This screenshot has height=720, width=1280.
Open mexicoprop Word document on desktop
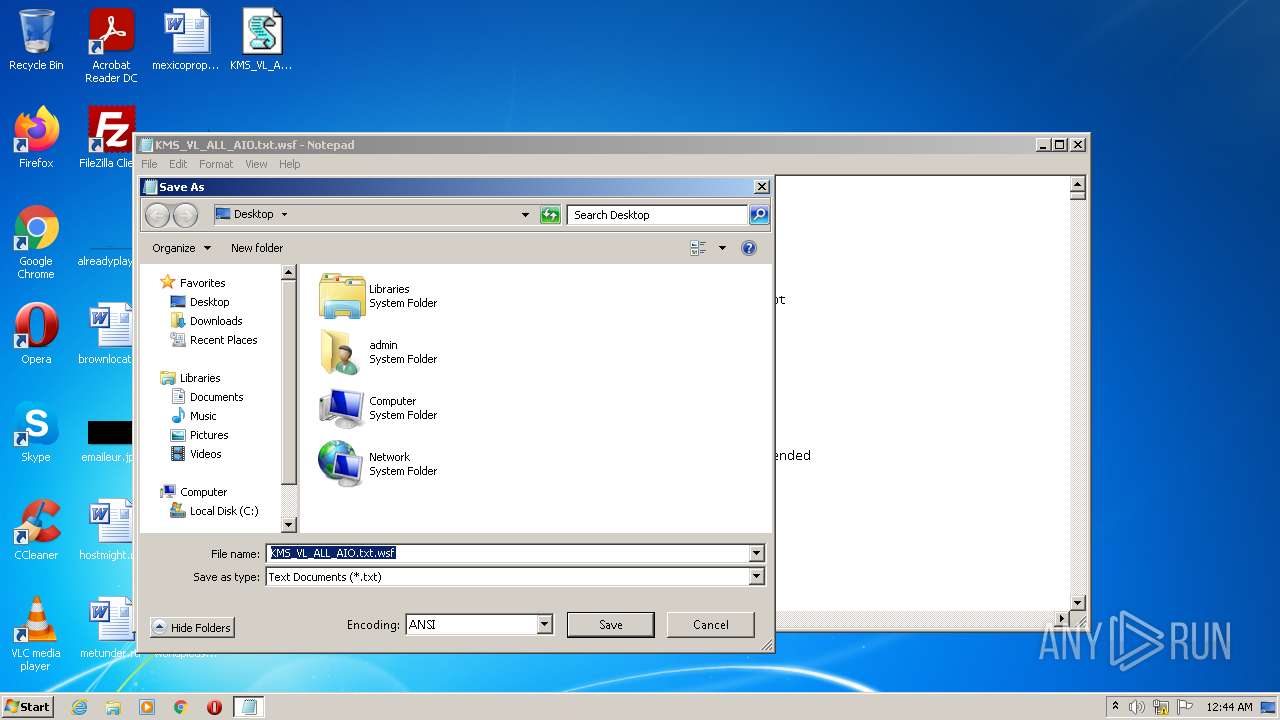[186, 40]
